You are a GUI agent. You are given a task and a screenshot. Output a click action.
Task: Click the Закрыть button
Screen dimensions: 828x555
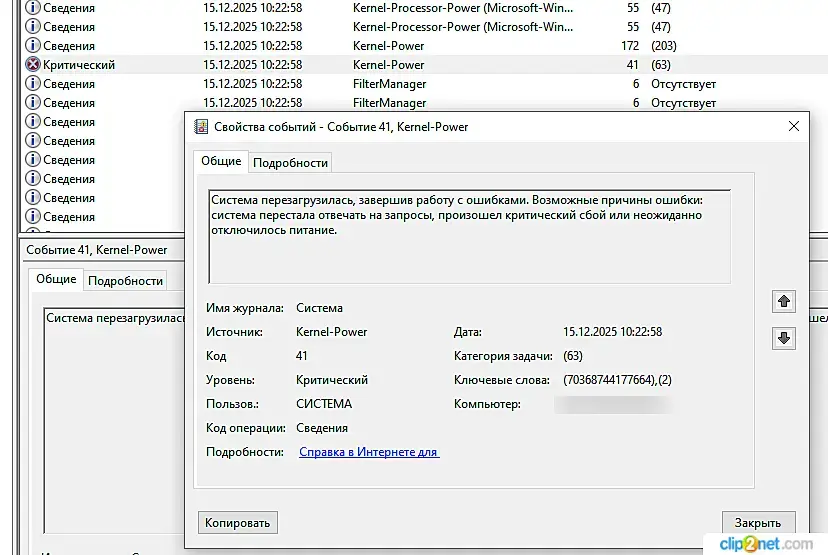tap(758, 523)
